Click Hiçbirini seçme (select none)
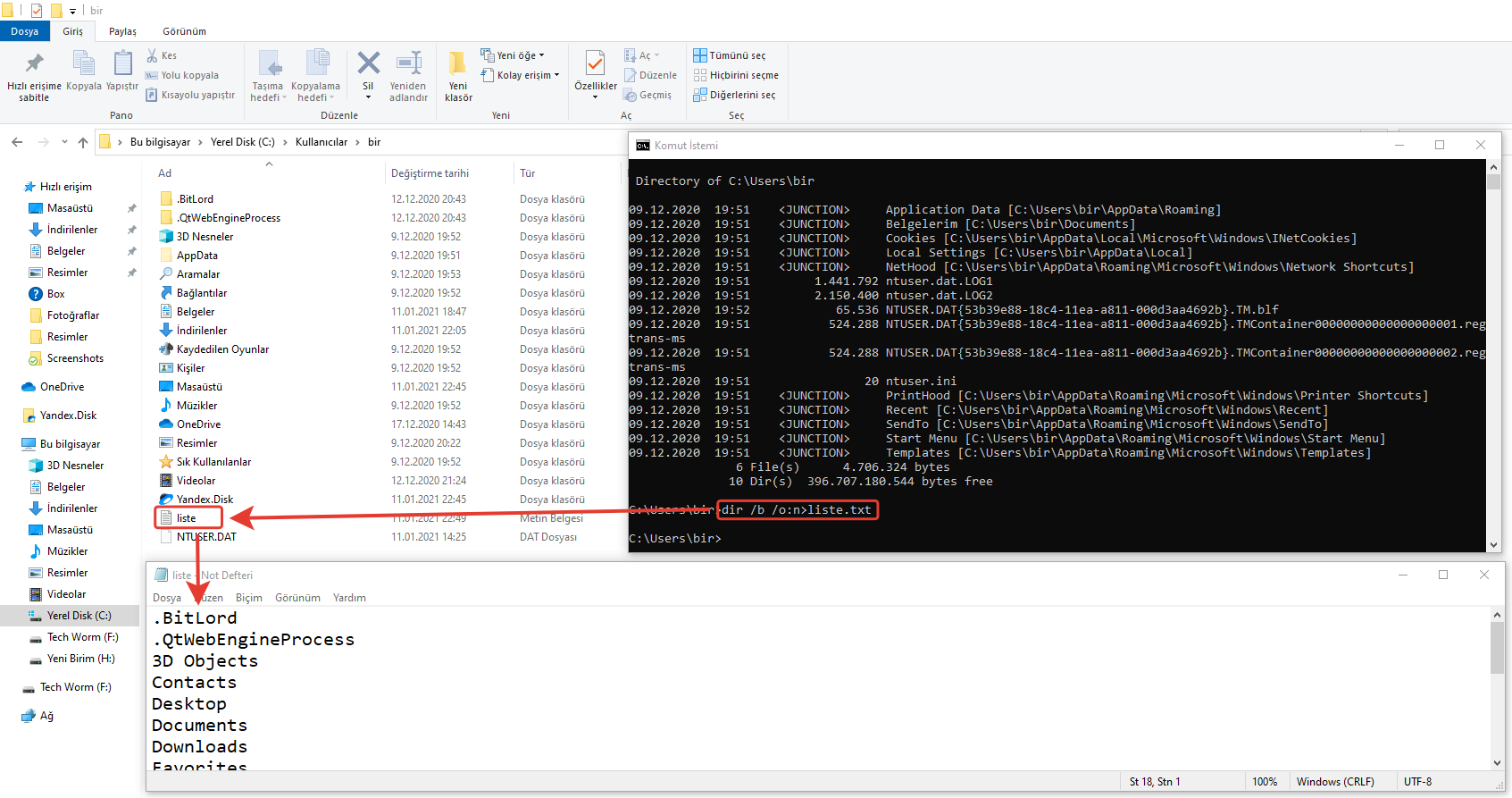The width and height of the screenshot is (1512, 798). (x=736, y=75)
